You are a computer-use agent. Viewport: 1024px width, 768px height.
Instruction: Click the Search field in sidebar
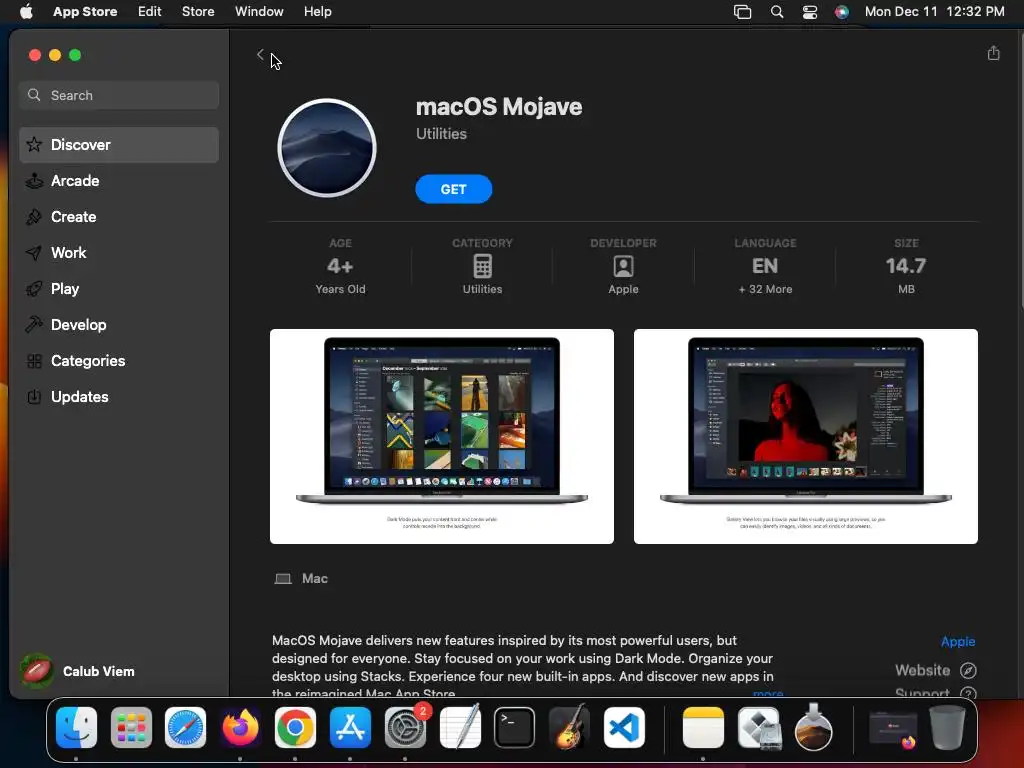point(119,95)
